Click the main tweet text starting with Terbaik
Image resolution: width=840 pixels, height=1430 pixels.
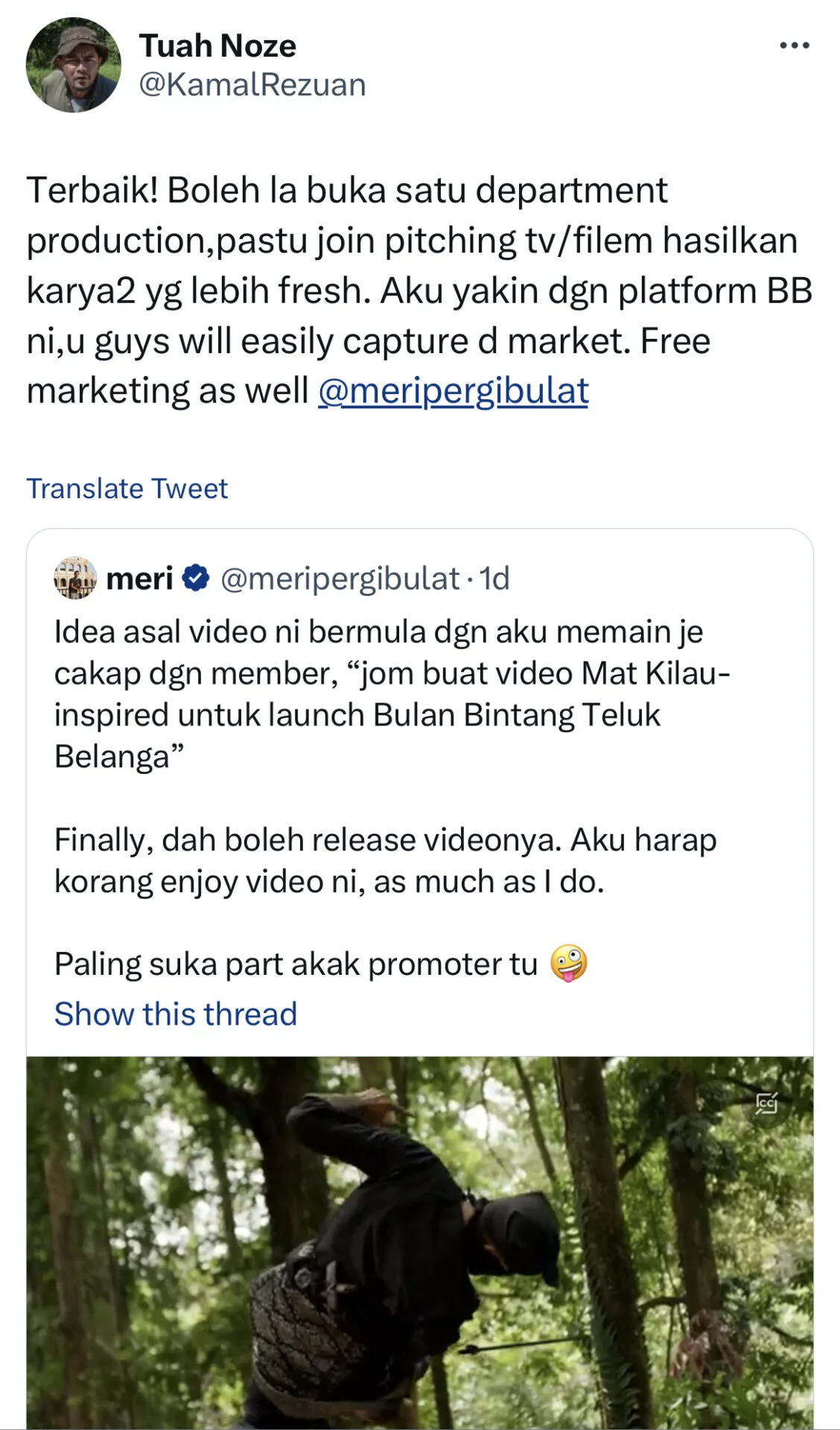point(417,290)
